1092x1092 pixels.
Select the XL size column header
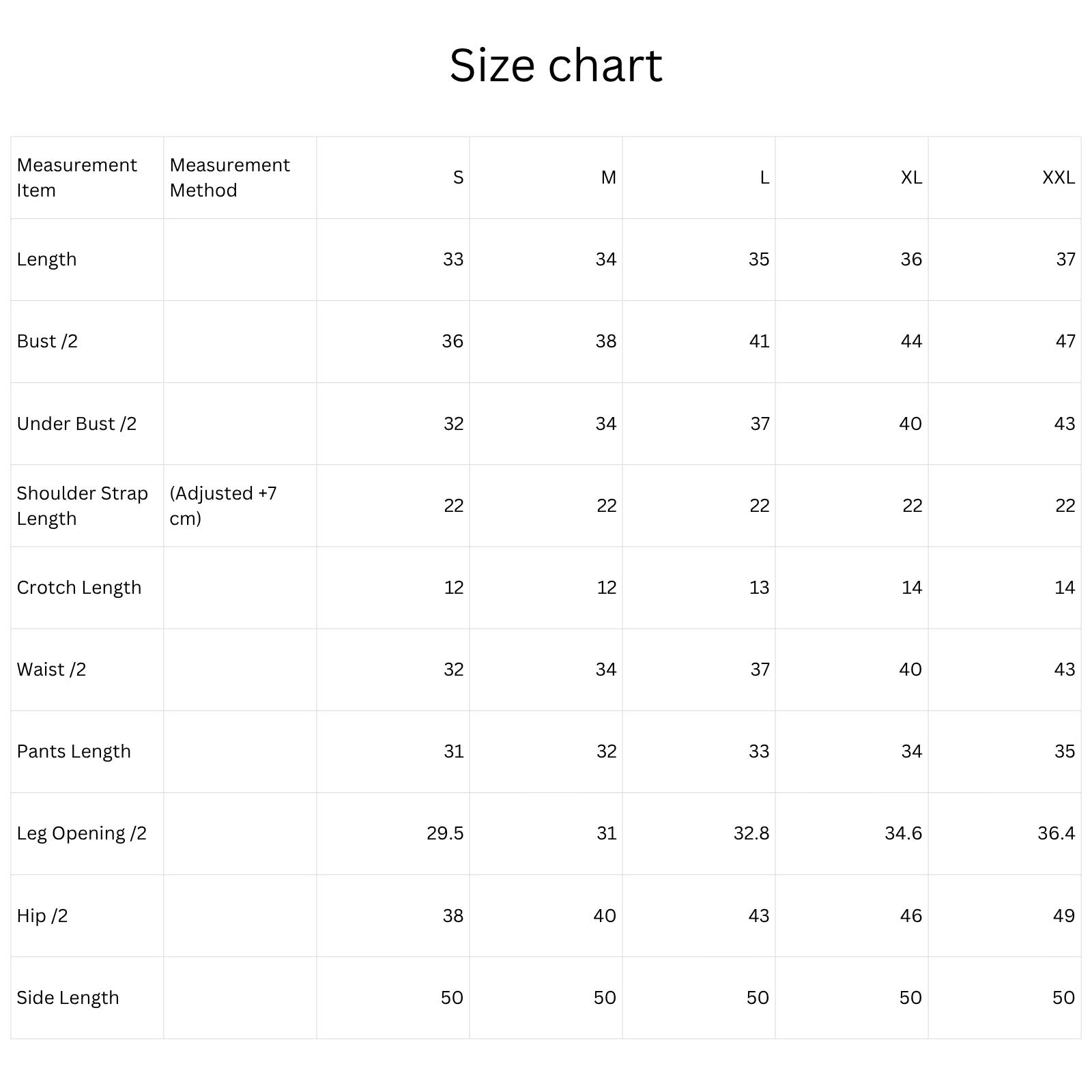coord(911,177)
